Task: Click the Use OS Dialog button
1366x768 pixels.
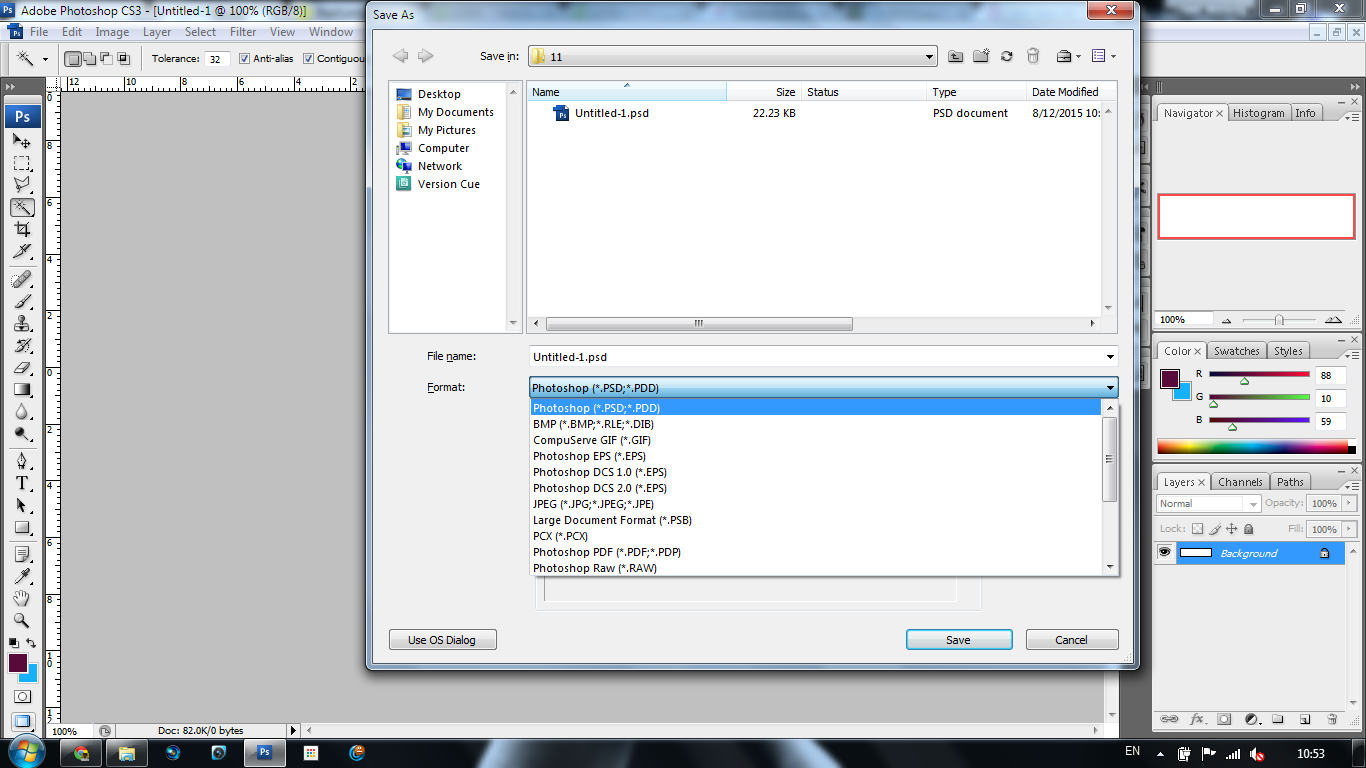Action: [x=442, y=639]
